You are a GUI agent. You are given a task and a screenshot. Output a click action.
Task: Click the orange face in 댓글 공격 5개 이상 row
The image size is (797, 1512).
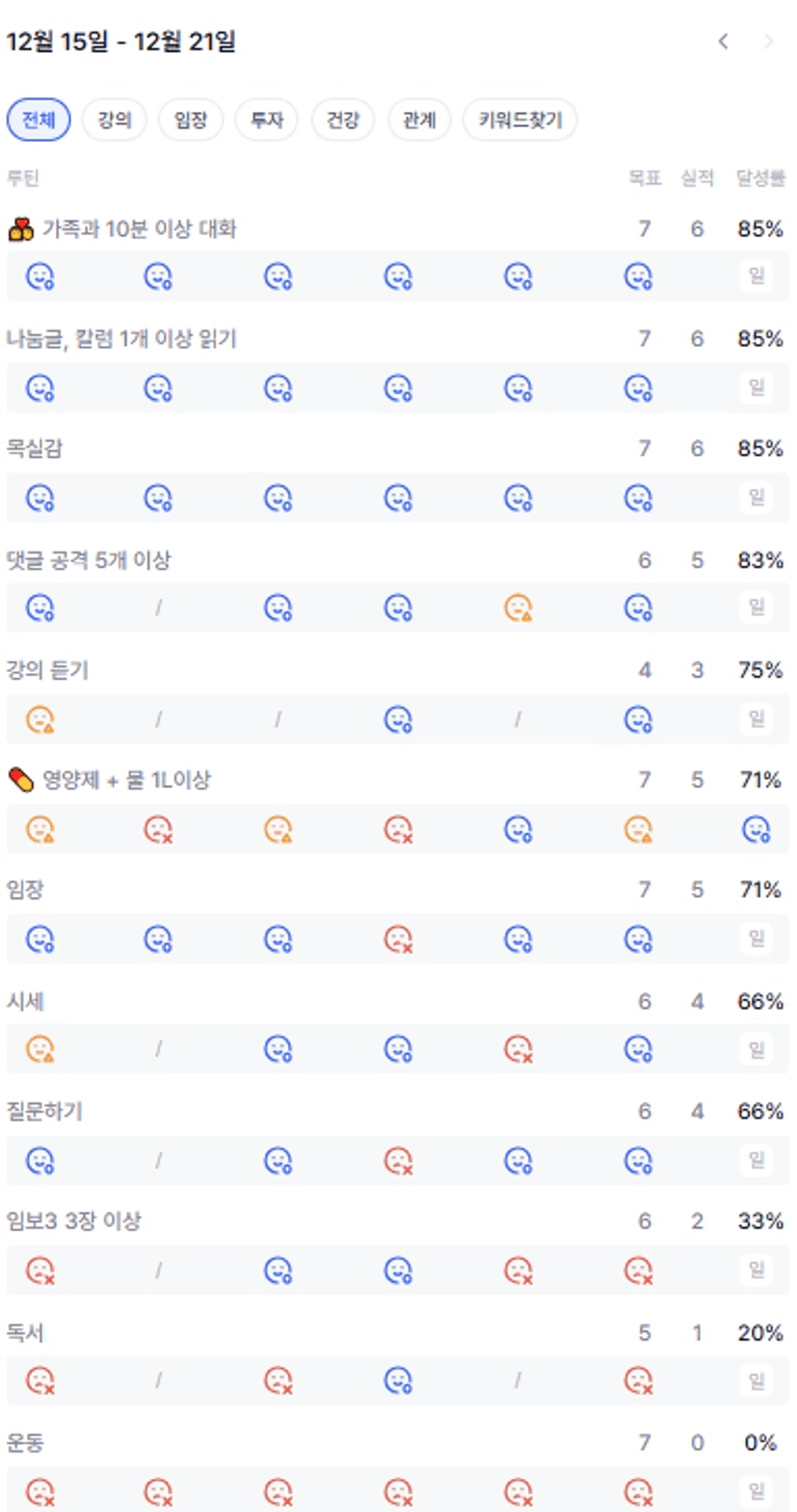pyautogui.click(x=518, y=607)
